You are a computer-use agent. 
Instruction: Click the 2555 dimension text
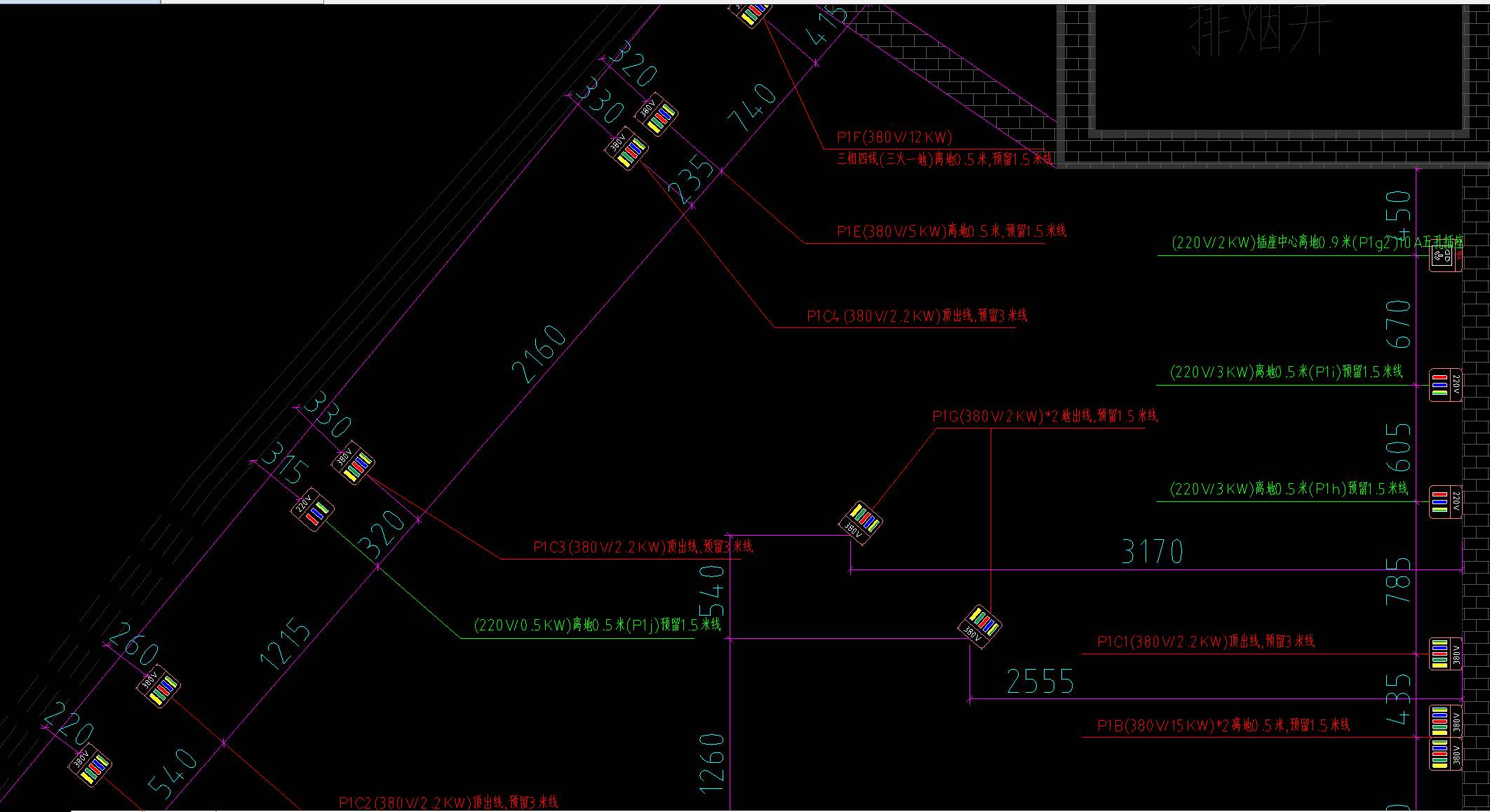(1040, 682)
